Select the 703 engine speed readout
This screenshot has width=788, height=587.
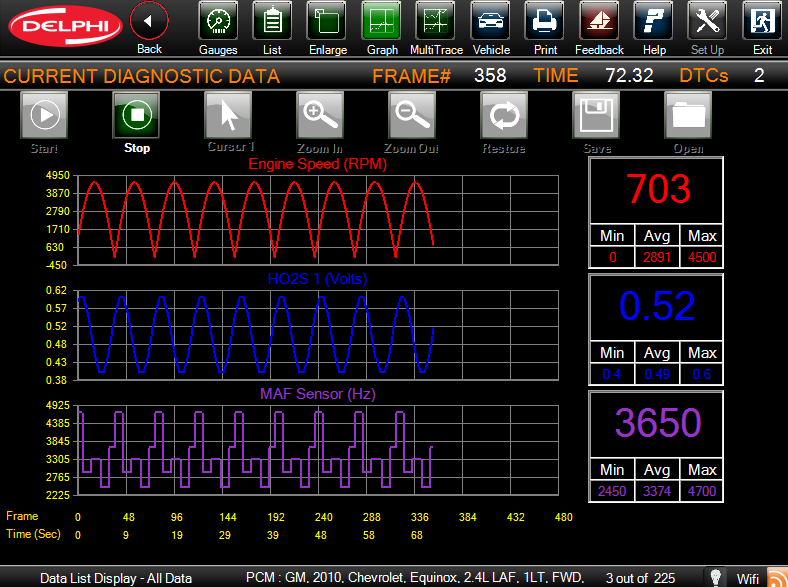pyautogui.click(x=657, y=190)
